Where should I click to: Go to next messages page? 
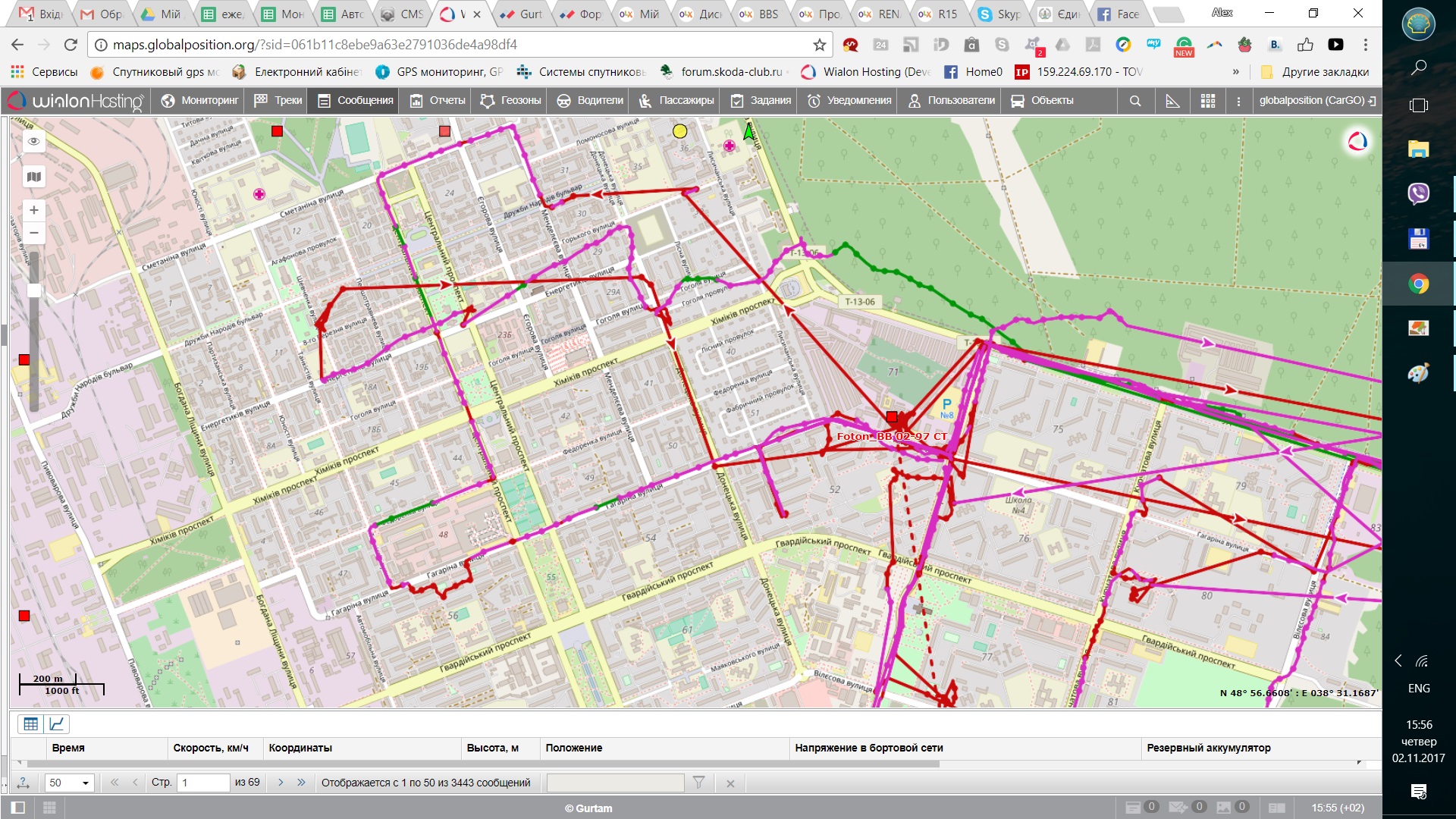coord(281,783)
